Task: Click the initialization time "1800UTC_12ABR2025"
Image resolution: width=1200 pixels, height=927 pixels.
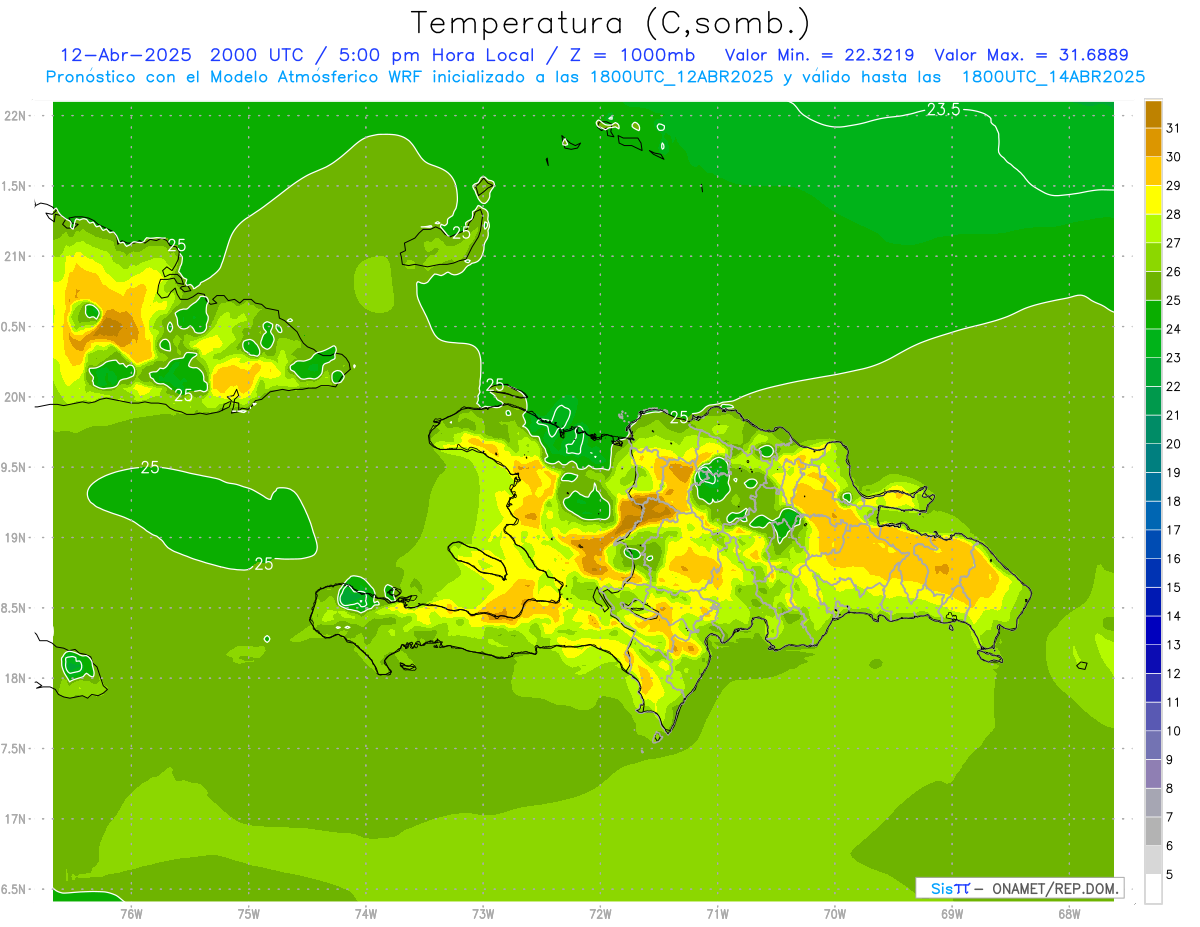Action: point(682,77)
